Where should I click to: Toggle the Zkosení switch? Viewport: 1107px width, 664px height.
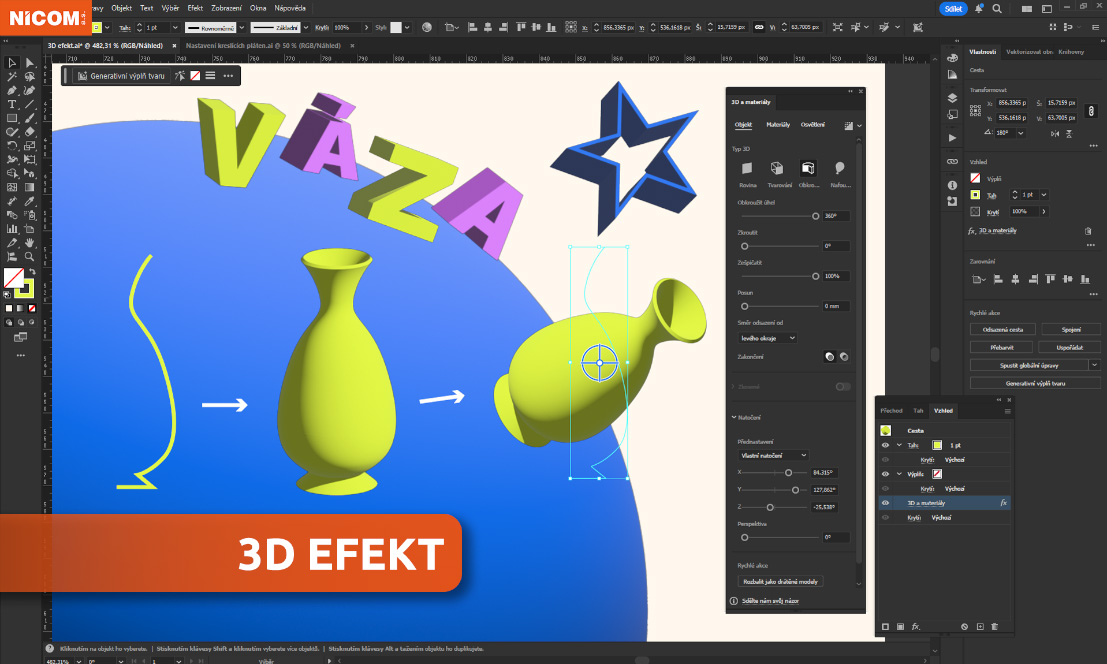843,387
